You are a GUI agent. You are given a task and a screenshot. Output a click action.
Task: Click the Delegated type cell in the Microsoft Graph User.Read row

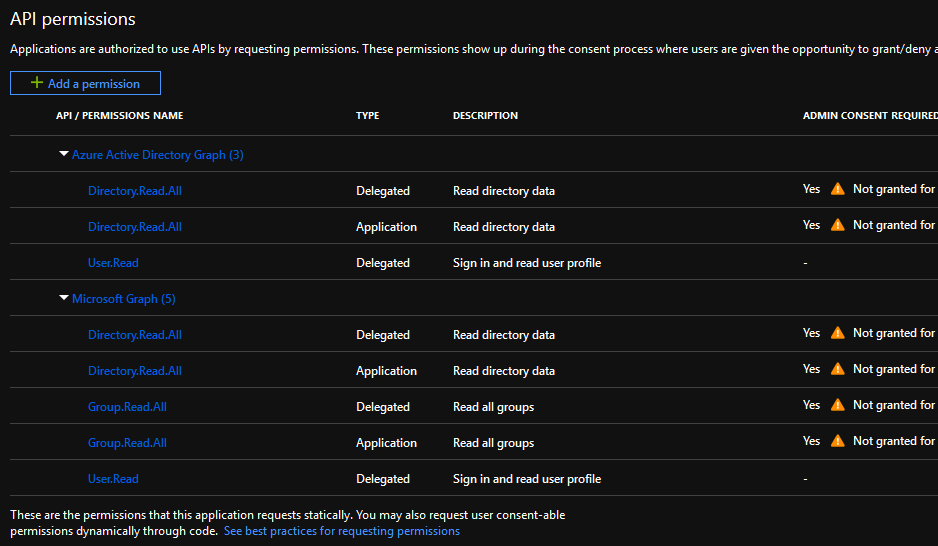coord(383,478)
